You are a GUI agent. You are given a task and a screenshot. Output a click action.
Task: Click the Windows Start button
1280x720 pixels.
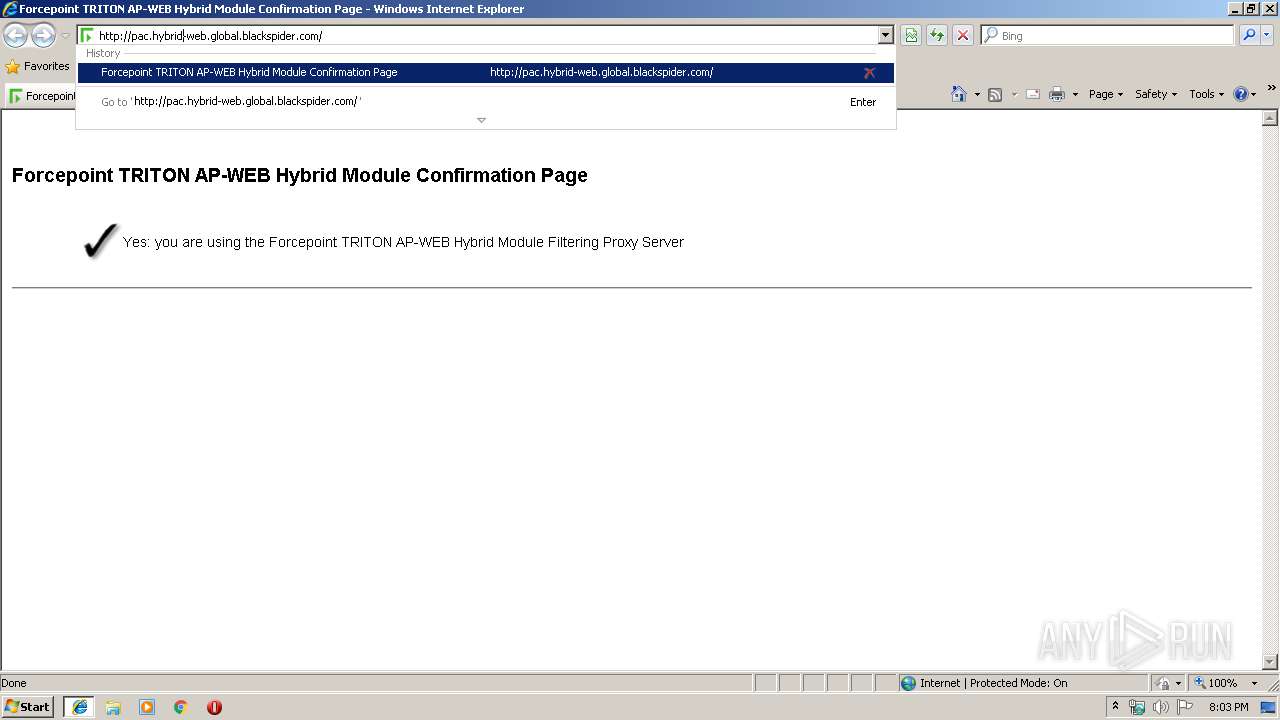[x=28, y=706]
